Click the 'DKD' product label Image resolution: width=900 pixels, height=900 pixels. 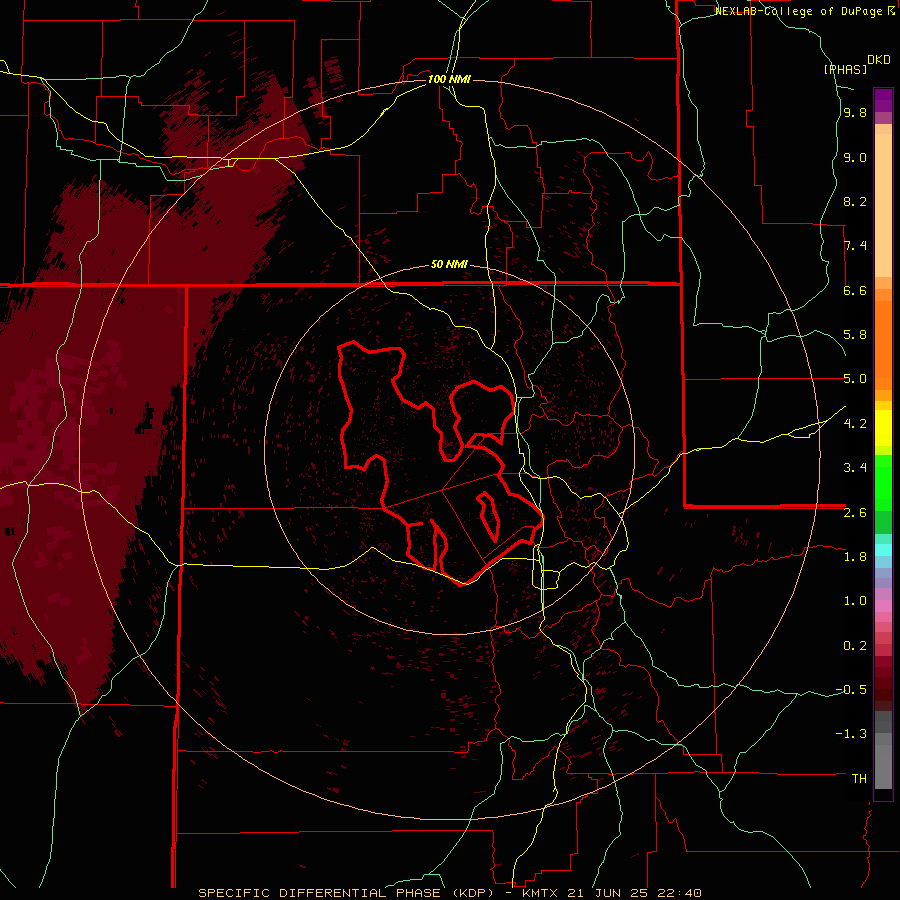point(878,60)
